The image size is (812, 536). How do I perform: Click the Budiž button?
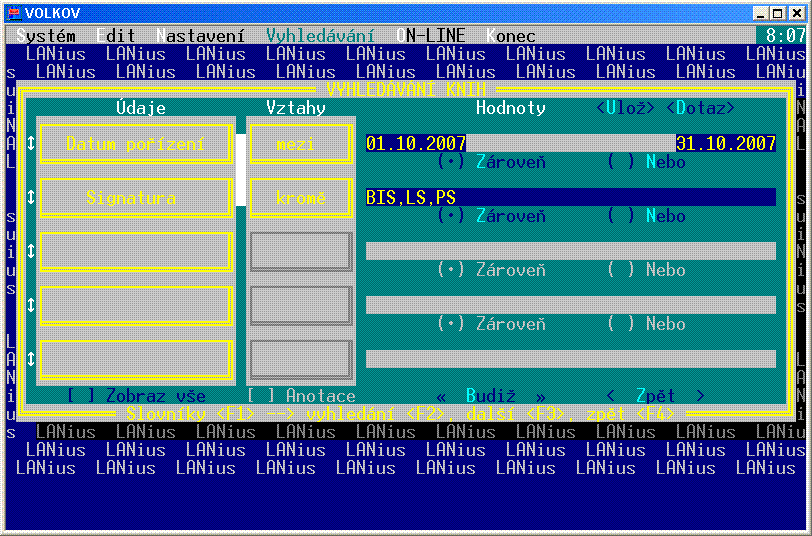490,396
